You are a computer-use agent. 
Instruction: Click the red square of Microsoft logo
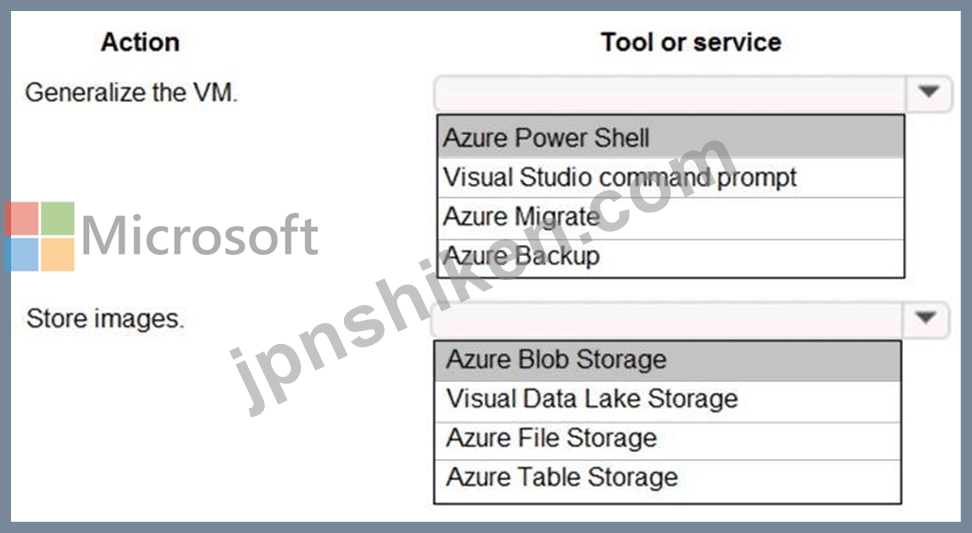[x=21, y=218]
